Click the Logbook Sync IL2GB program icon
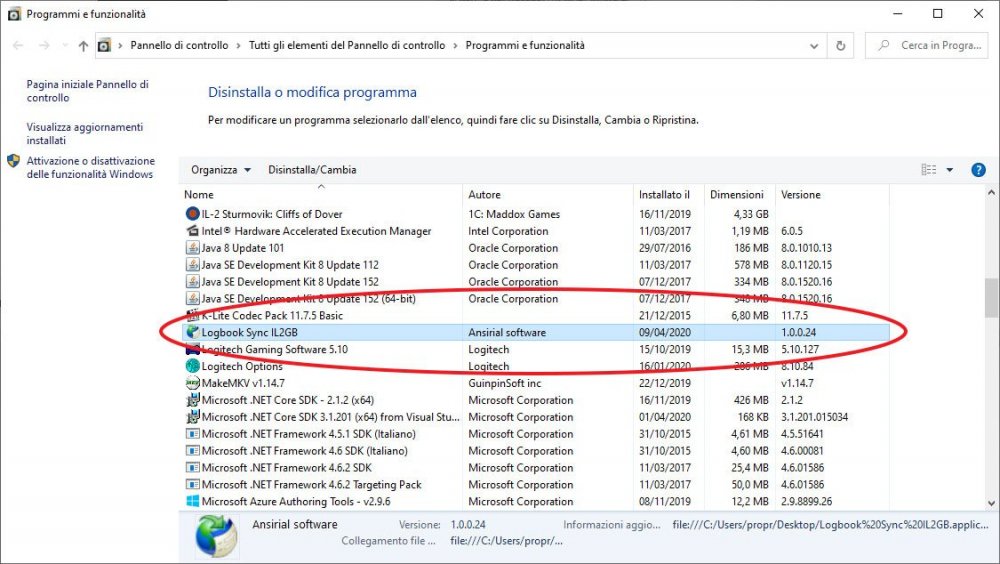The height and width of the screenshot is (564, 1000). [x=193, y=332]
